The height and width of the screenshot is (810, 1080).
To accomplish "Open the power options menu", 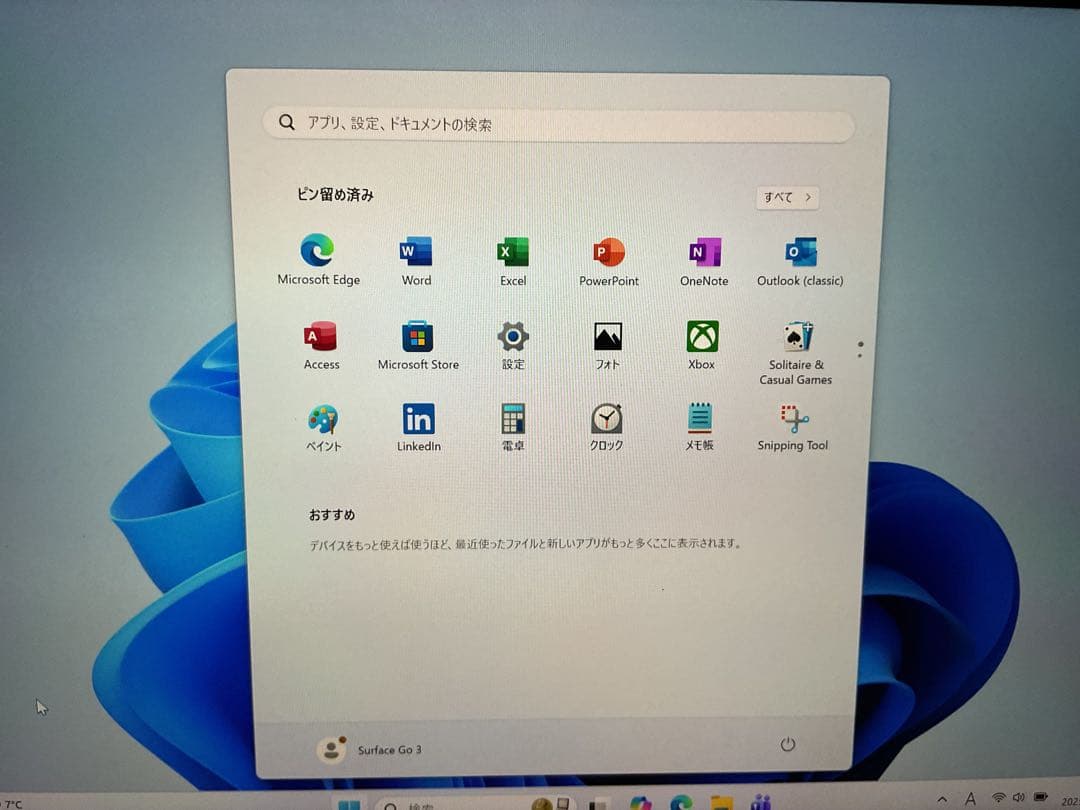I will pyautogui.click(x=787, y=745).
